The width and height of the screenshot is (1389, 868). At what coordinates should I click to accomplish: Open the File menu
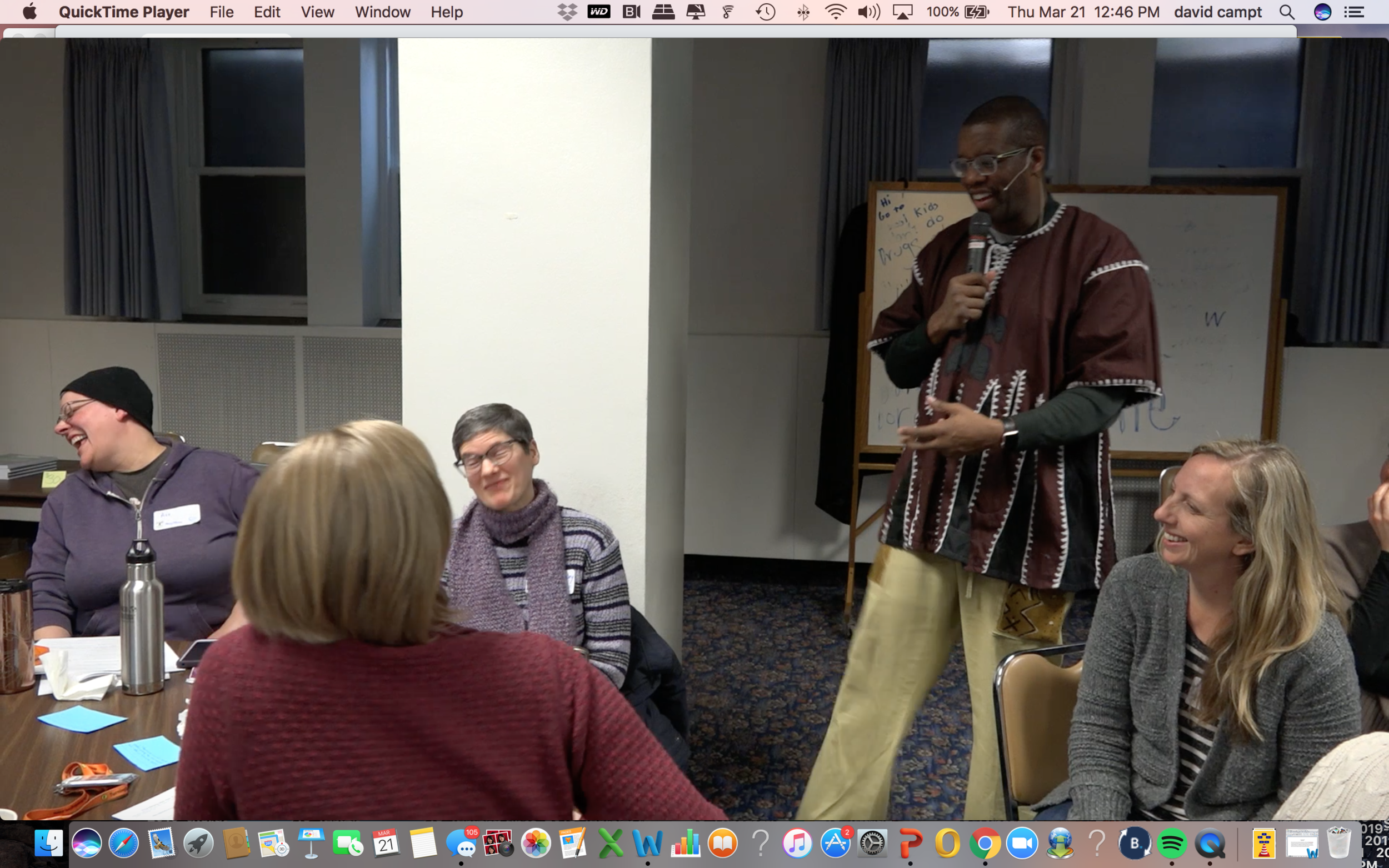click(221, 12)
